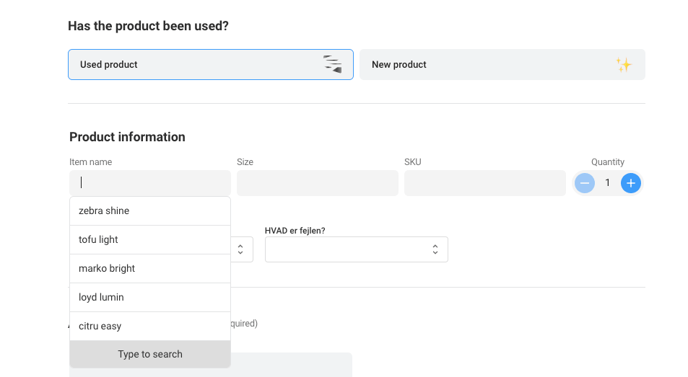
Task: Click the gray text box at the bottom
Action: (291, 365)
